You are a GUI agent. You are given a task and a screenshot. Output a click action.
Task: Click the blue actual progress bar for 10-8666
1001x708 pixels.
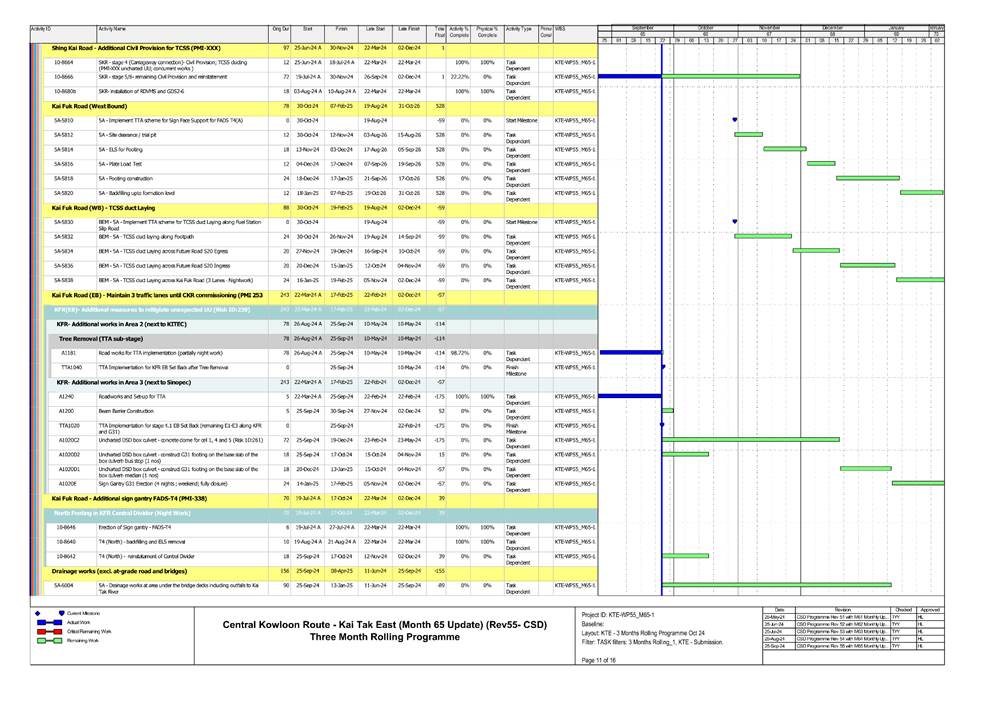pyautogui.click(x=630, y=76)
